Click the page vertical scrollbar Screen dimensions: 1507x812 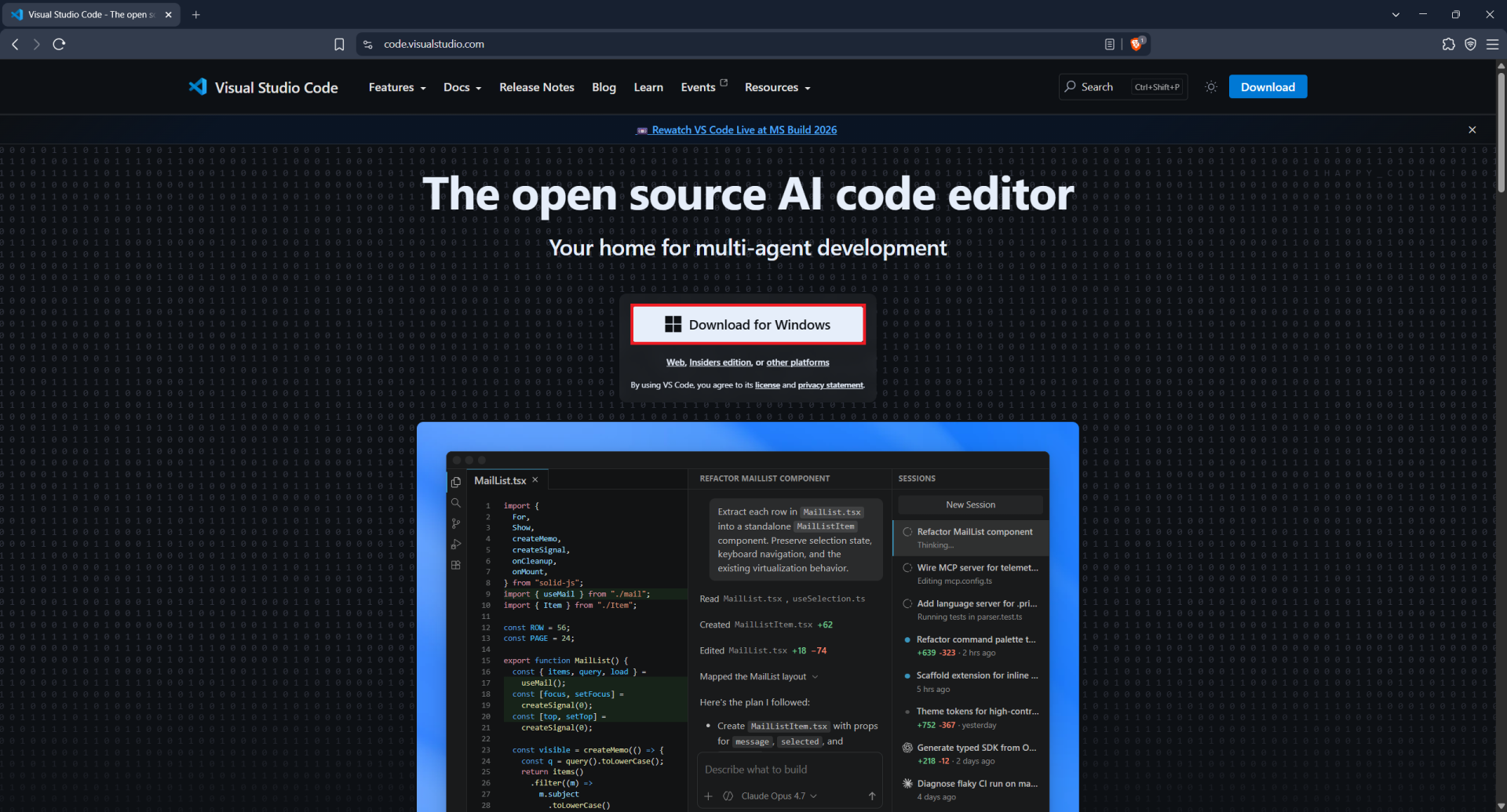click(x=1501, y=132)
